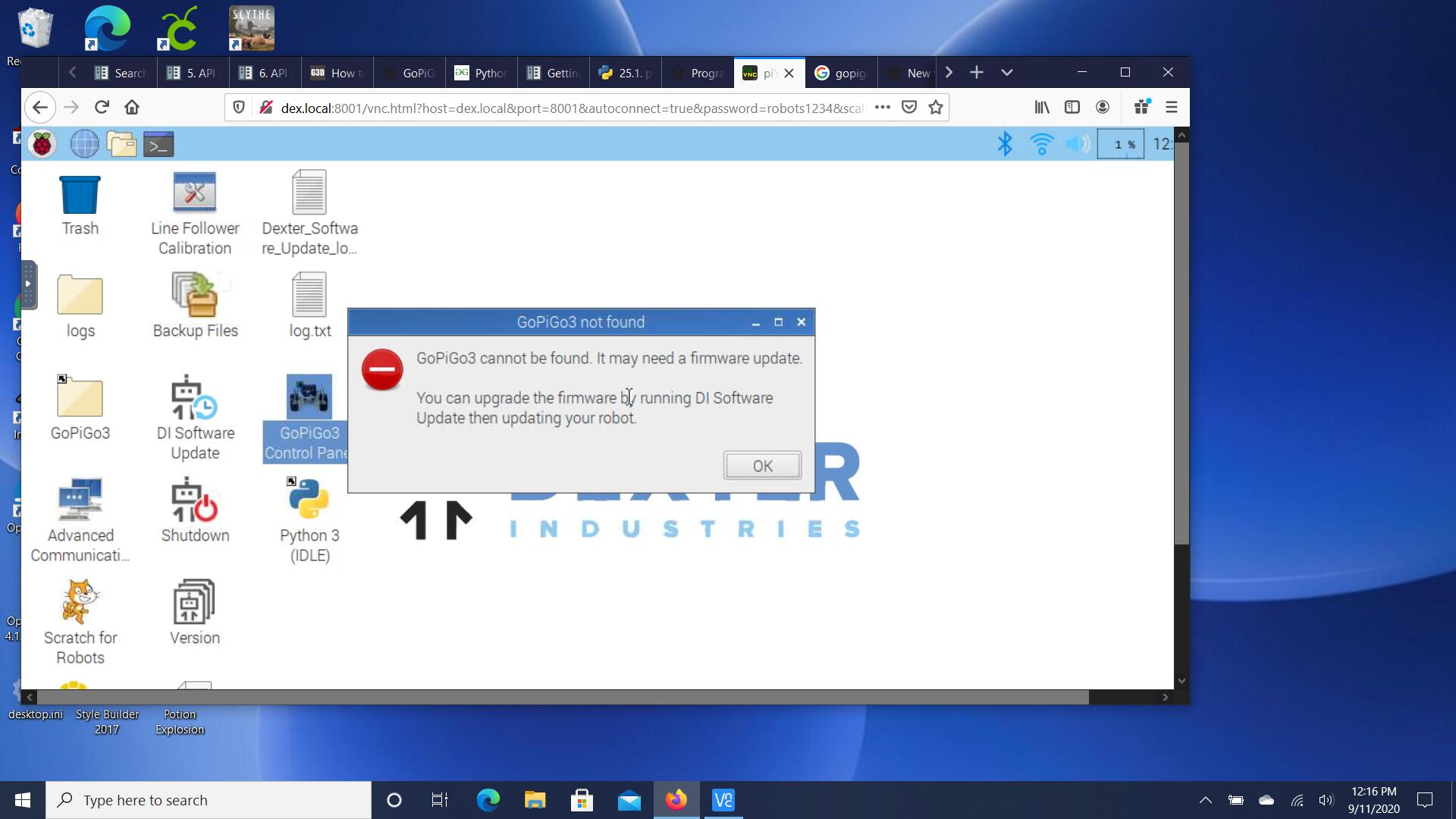This screenshot has height=819, width=1456.
Task: Select GoPiGo3 Control Panel icon
Action: coord(306,419)
